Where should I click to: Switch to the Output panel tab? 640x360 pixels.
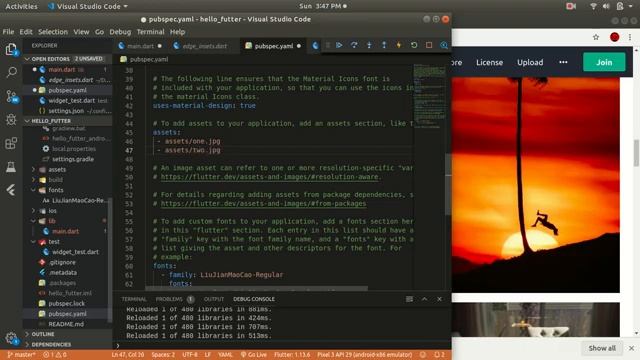pos(214,299)
